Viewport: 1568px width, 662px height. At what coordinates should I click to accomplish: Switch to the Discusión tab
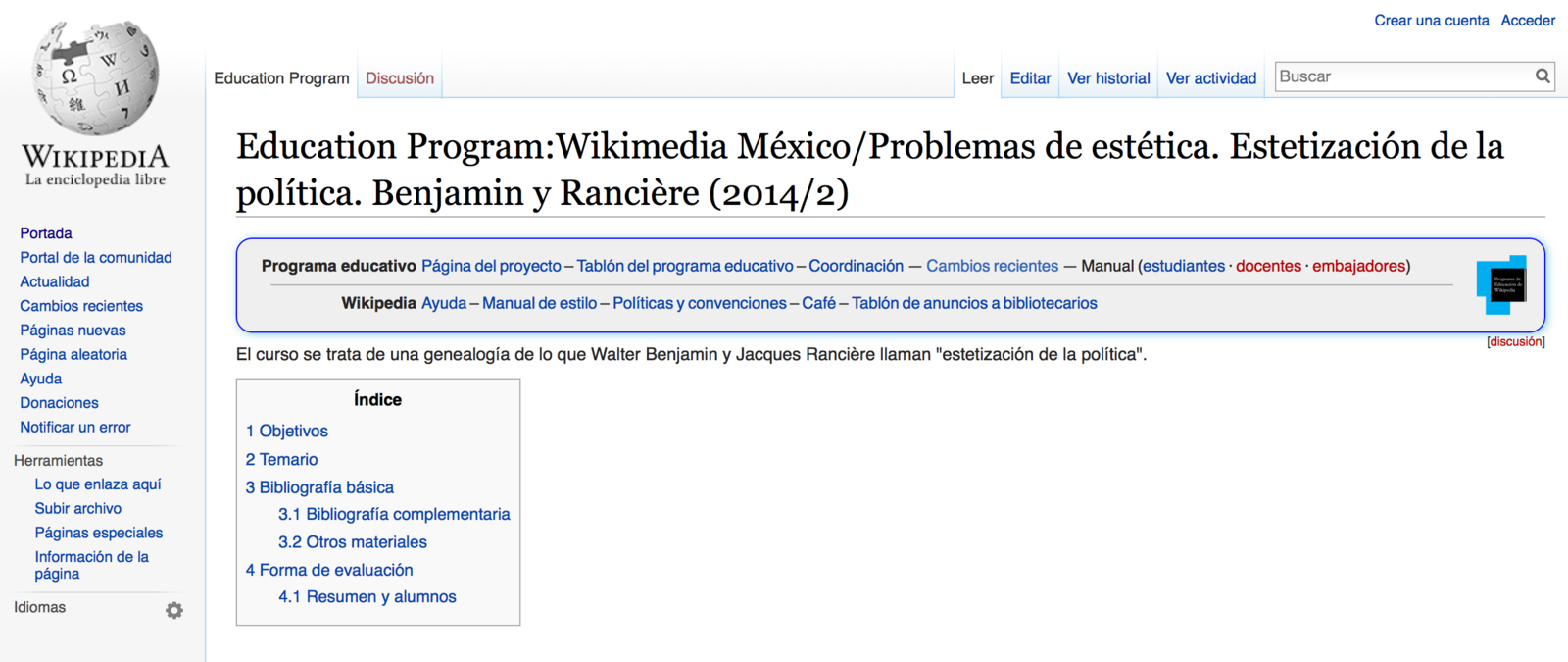(x=400, y=78)
